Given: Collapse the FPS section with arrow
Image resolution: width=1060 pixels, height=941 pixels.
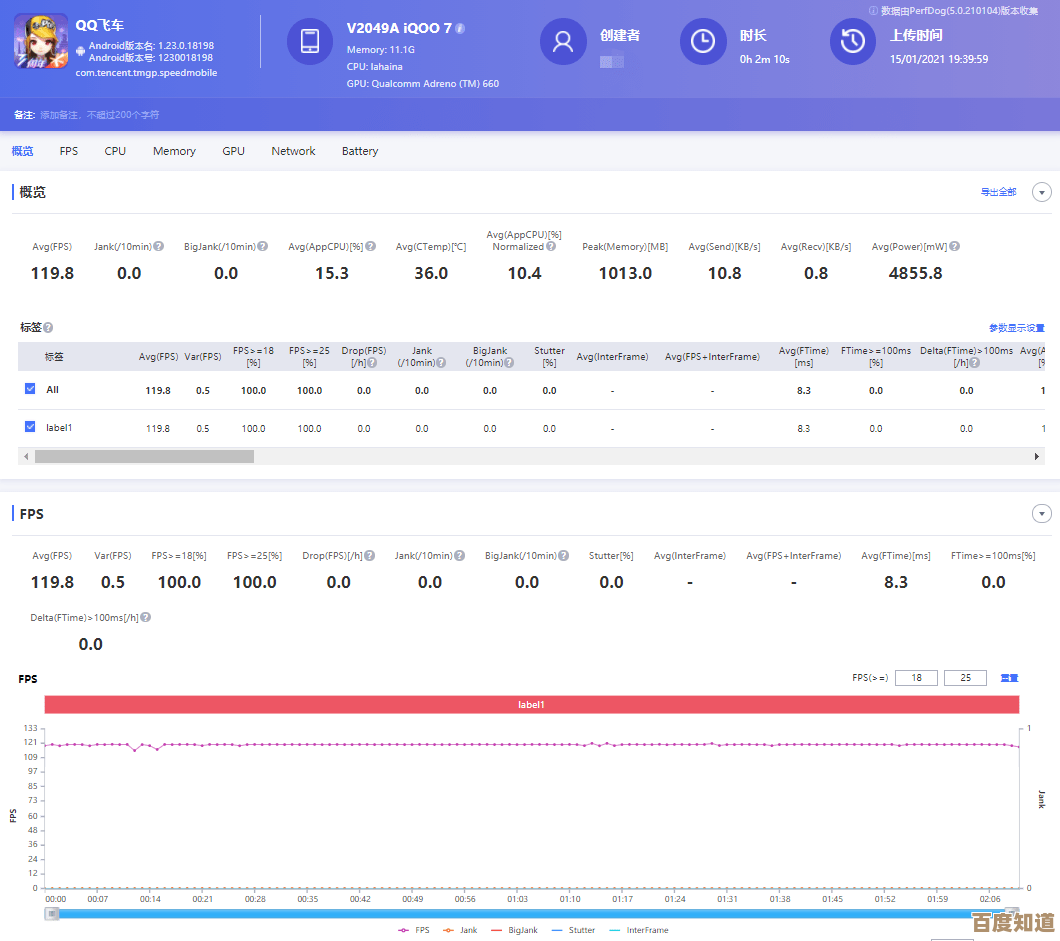Looking at the screenshot, I should click(x=1041, y=514).
